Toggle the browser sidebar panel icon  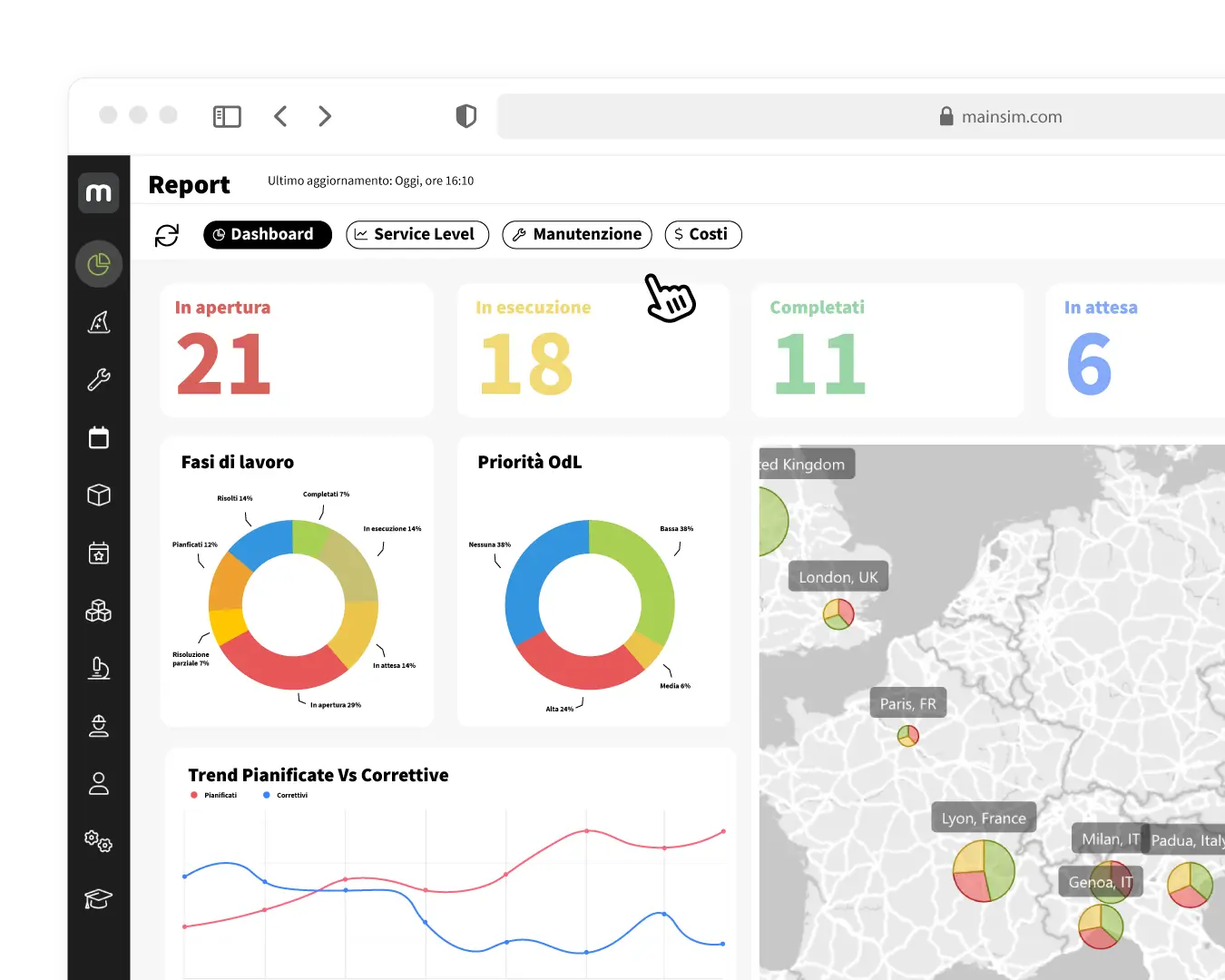[x=227, y=116]
